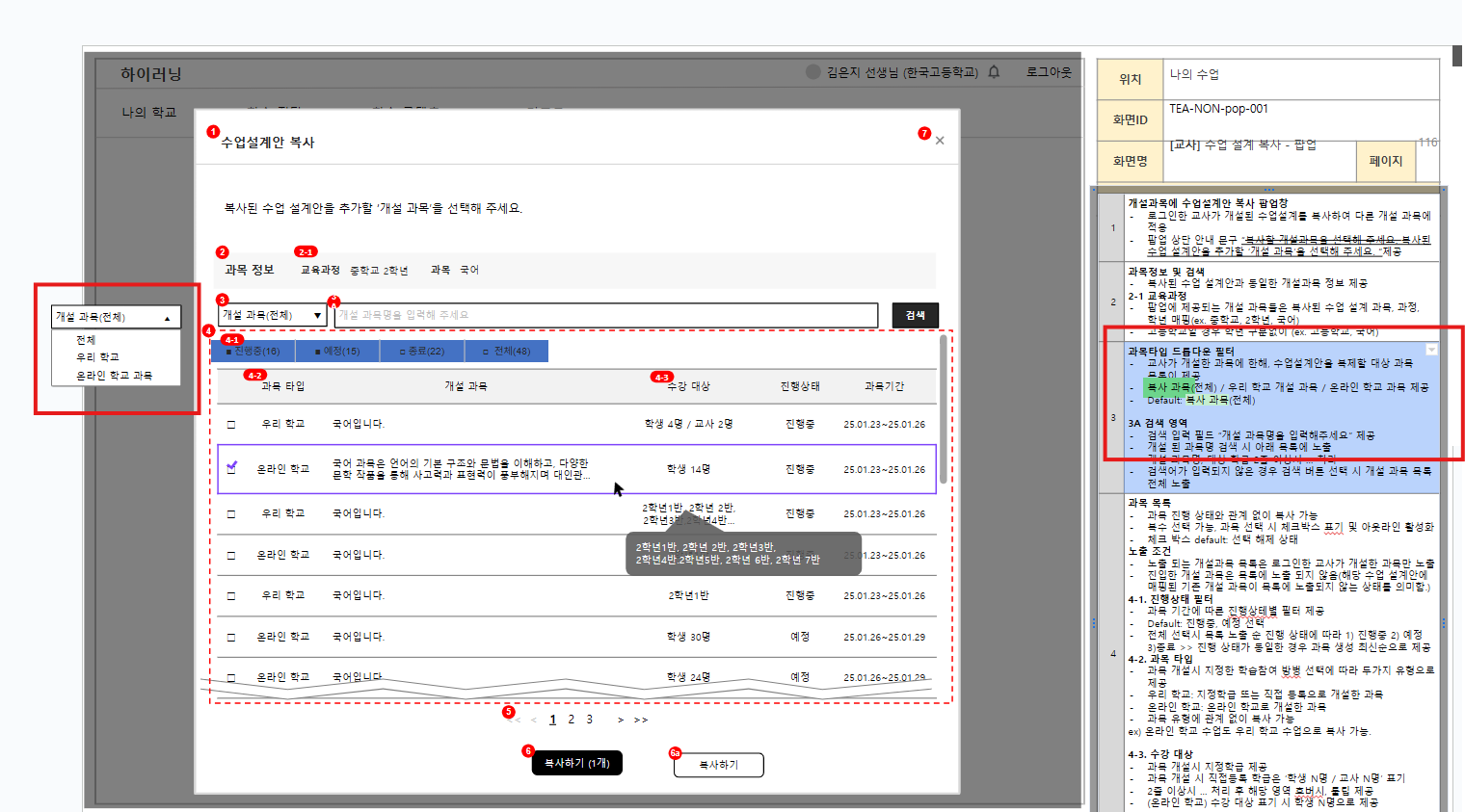Click red annotation marker number 1
The height and width of the screenshot is (812, 1465).
[x=213, y=132]
